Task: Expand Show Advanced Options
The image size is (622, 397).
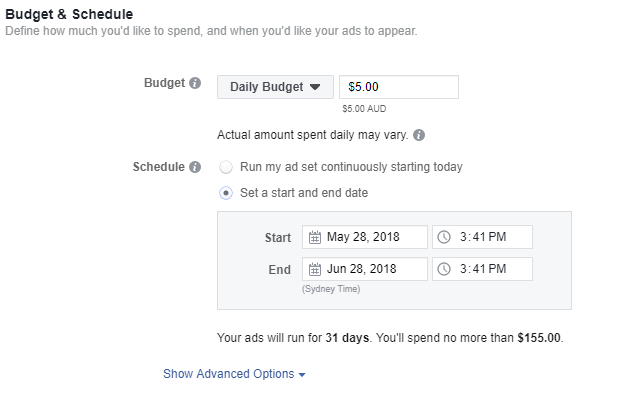Action: (234, 374)
